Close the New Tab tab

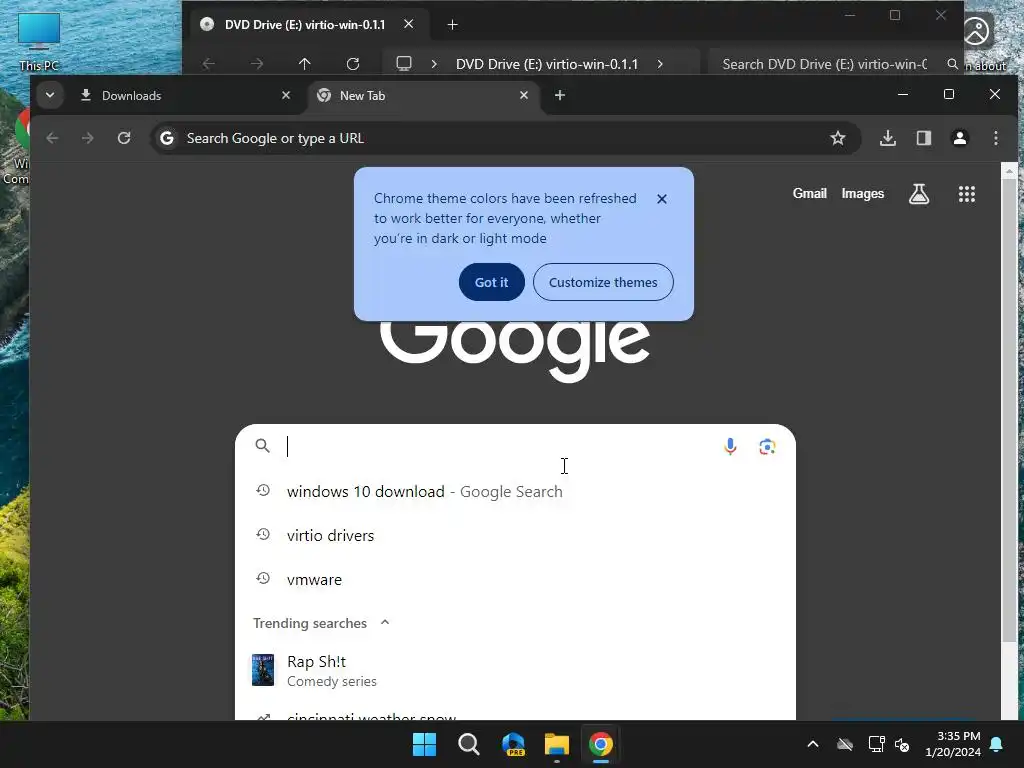[x=524, y=95]
